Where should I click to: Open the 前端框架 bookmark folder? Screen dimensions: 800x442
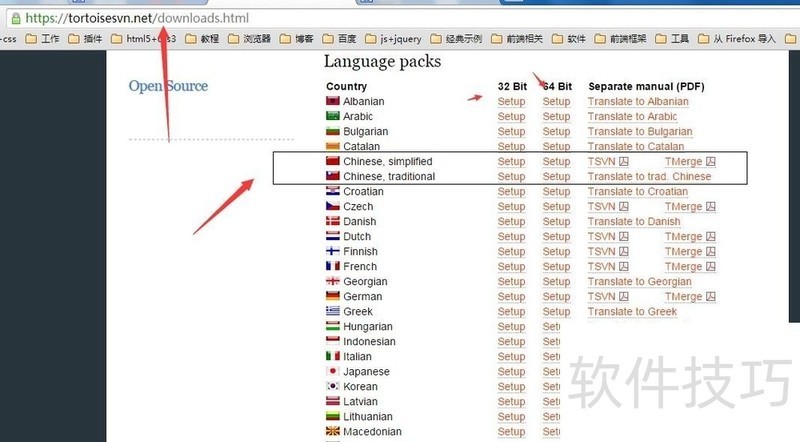click(620, 39)
